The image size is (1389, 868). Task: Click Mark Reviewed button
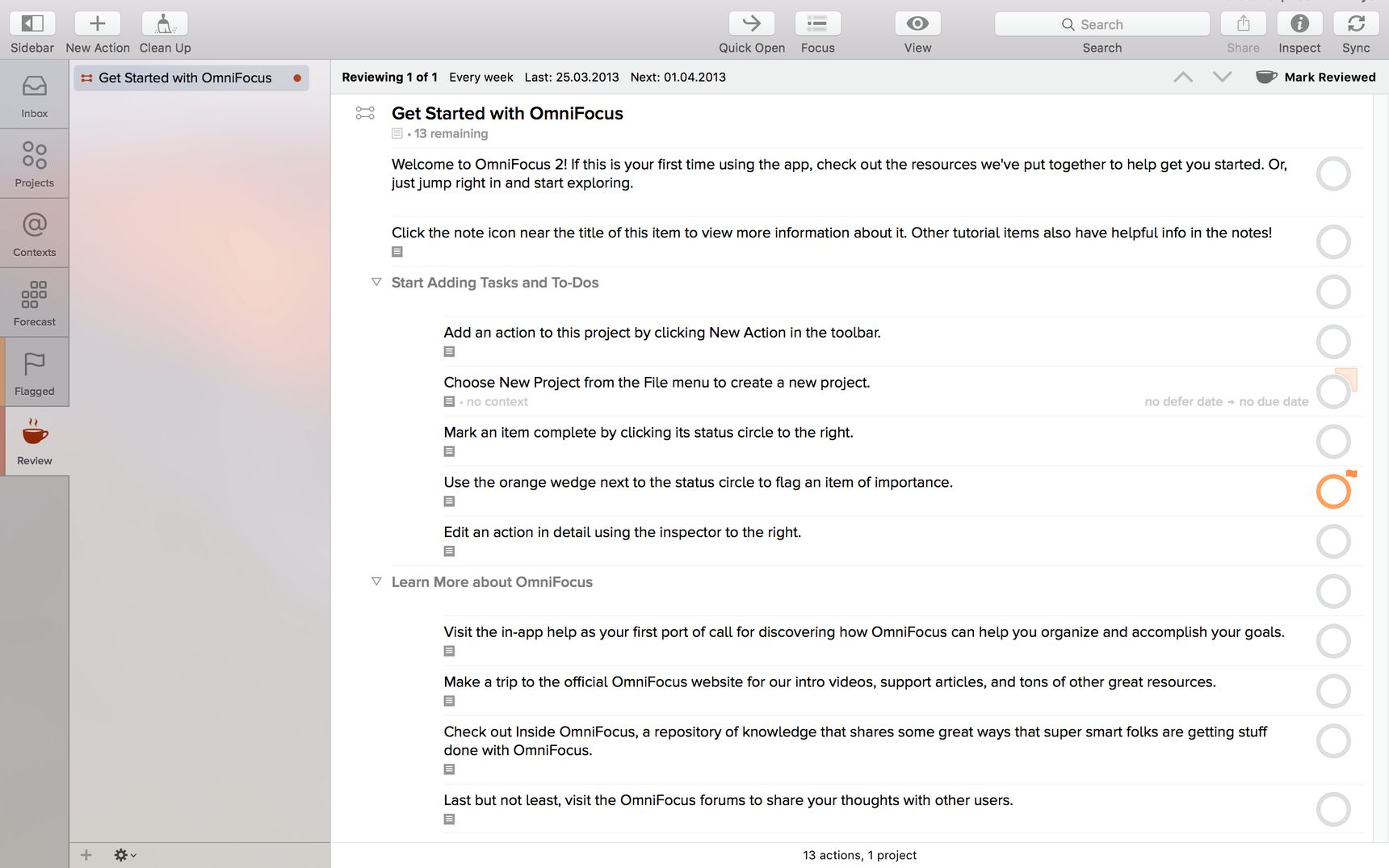1316,77
